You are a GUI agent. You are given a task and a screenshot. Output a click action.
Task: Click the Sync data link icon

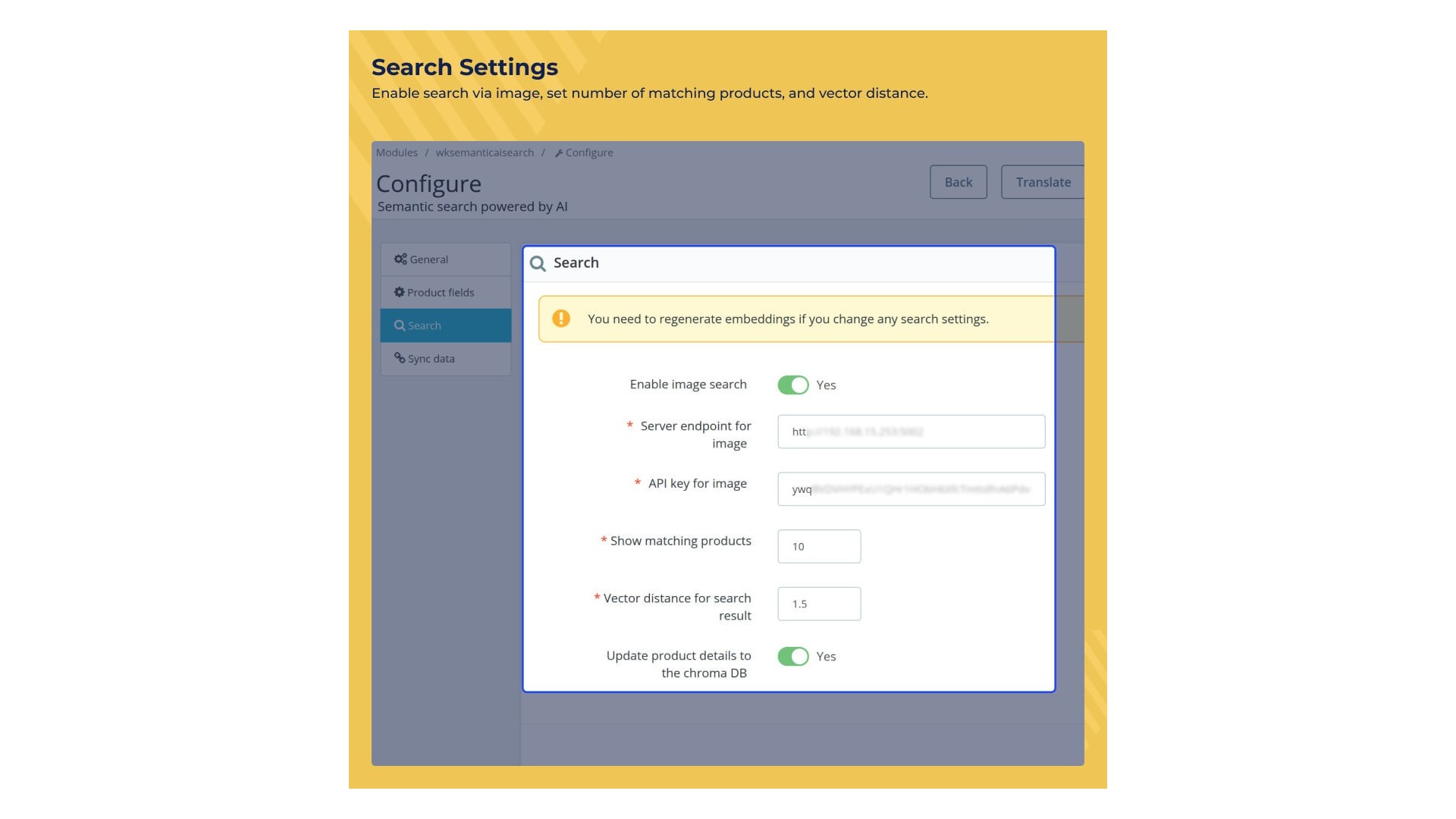click(x=400, y=358)
